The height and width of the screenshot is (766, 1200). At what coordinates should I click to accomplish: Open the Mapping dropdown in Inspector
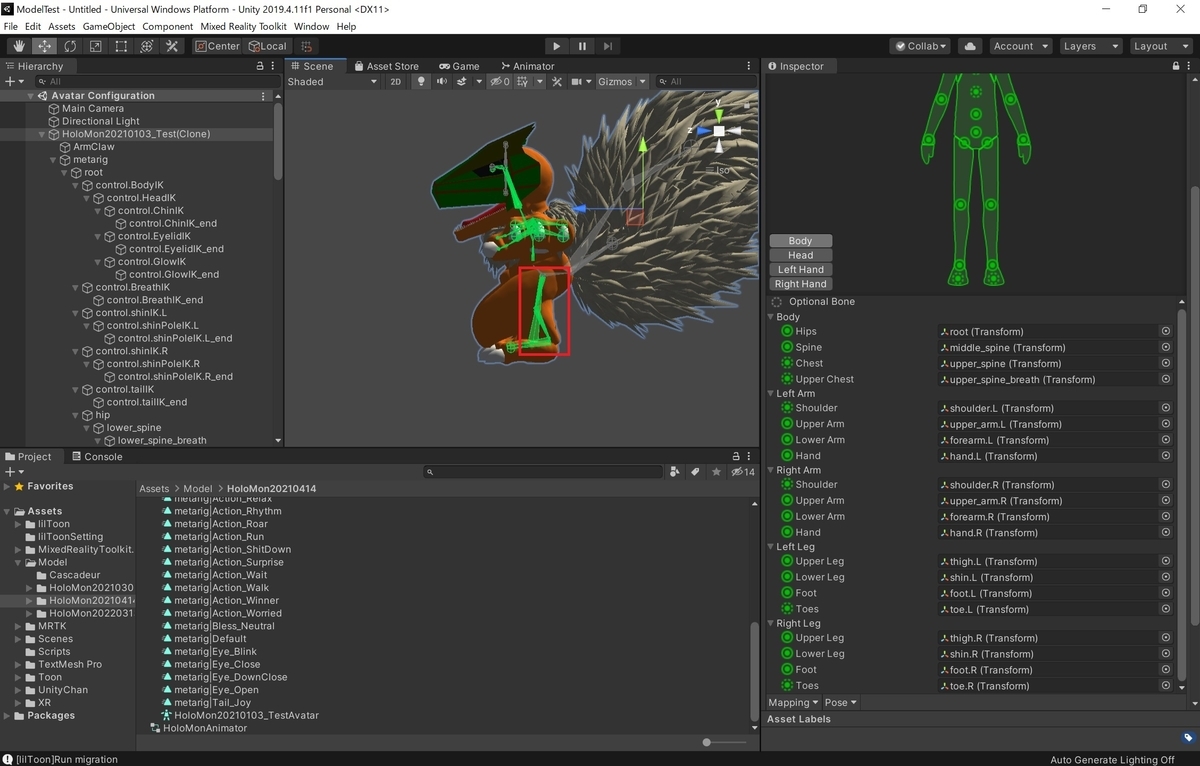tap(794, 702)
